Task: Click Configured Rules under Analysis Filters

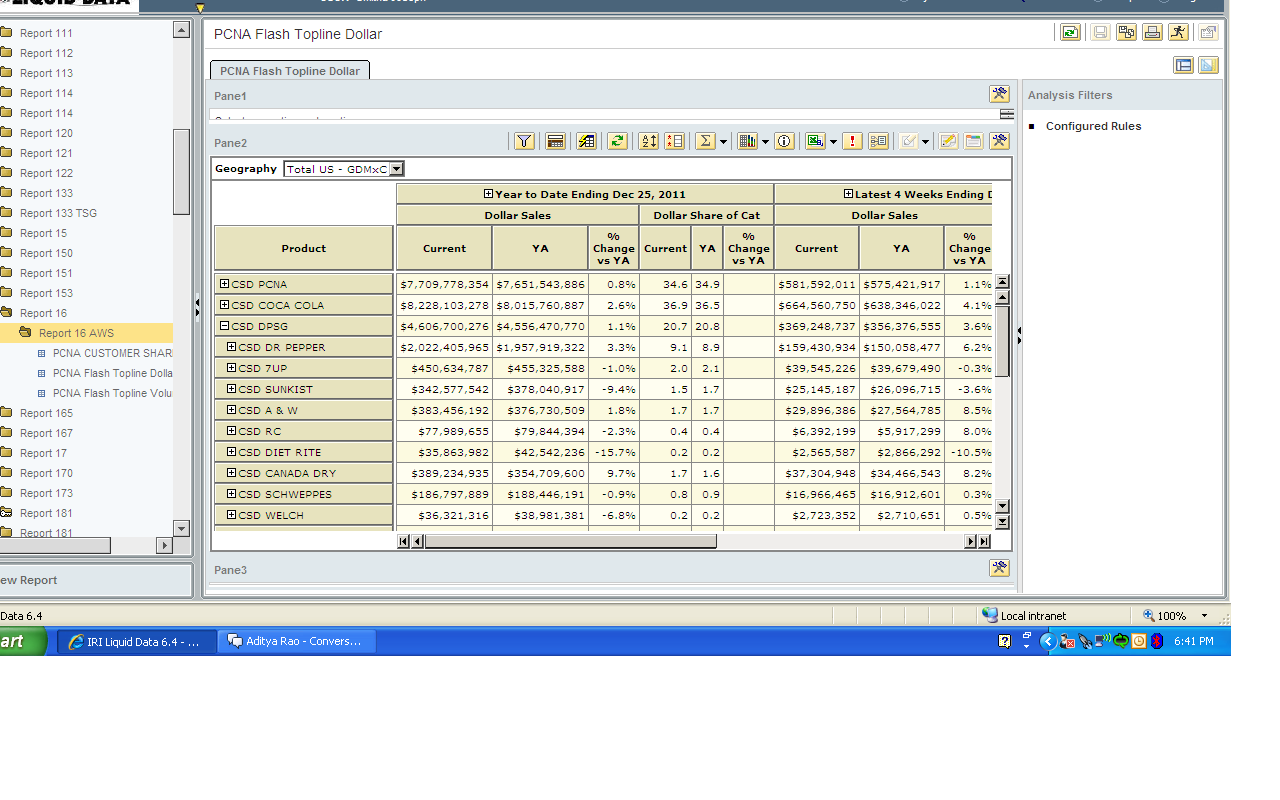Action: click(1093, 126)
